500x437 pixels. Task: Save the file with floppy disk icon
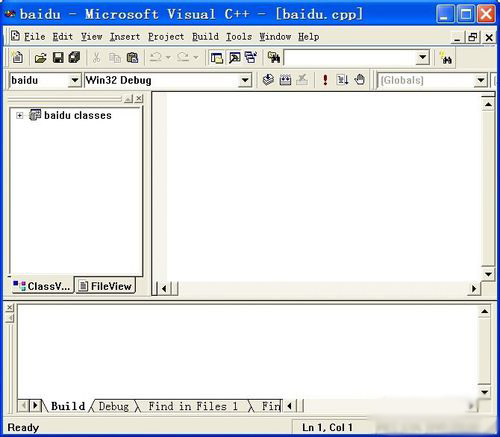[x=58, y=58]
